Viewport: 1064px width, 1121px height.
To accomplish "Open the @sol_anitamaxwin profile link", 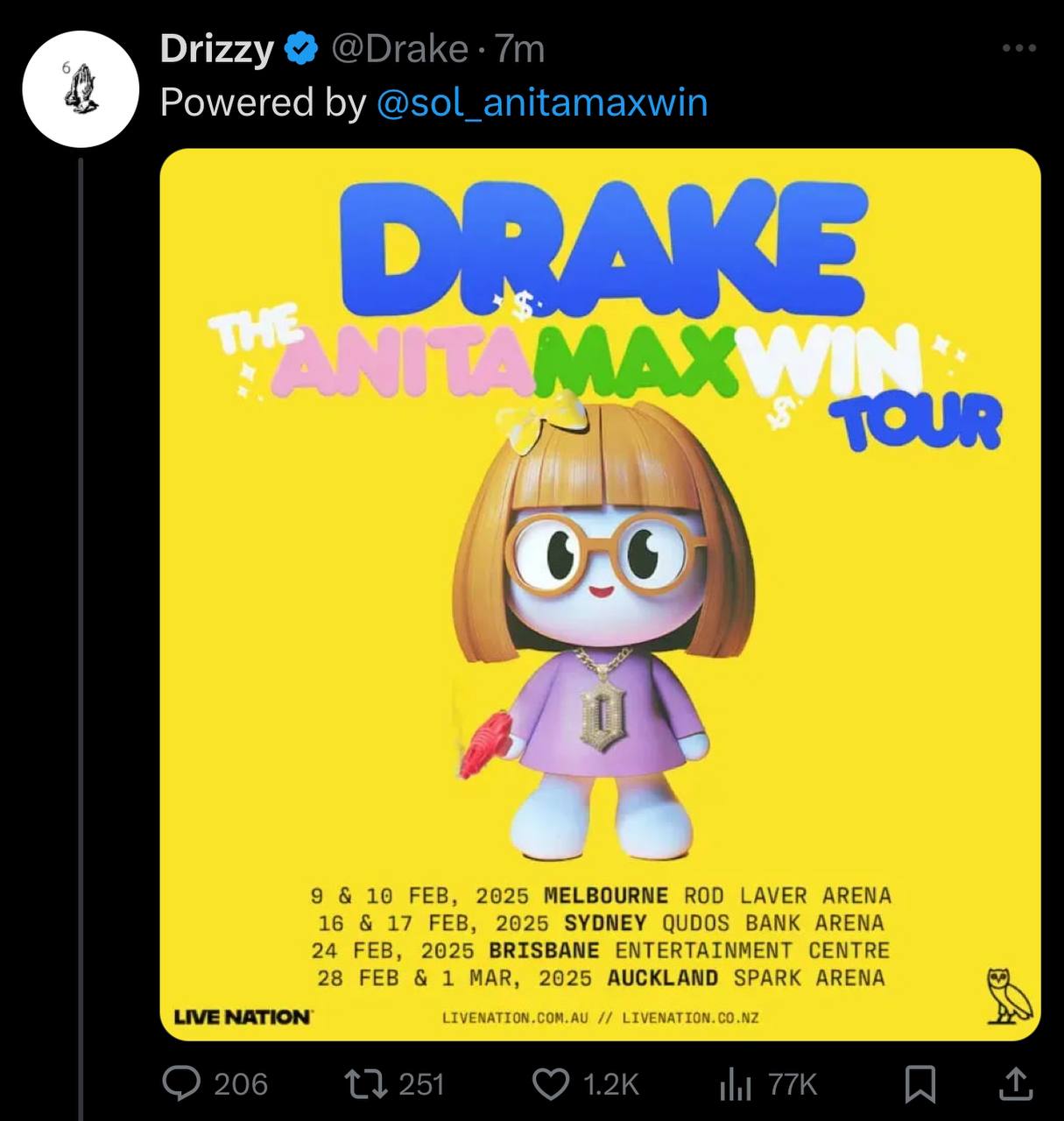I will coord(543,102).
